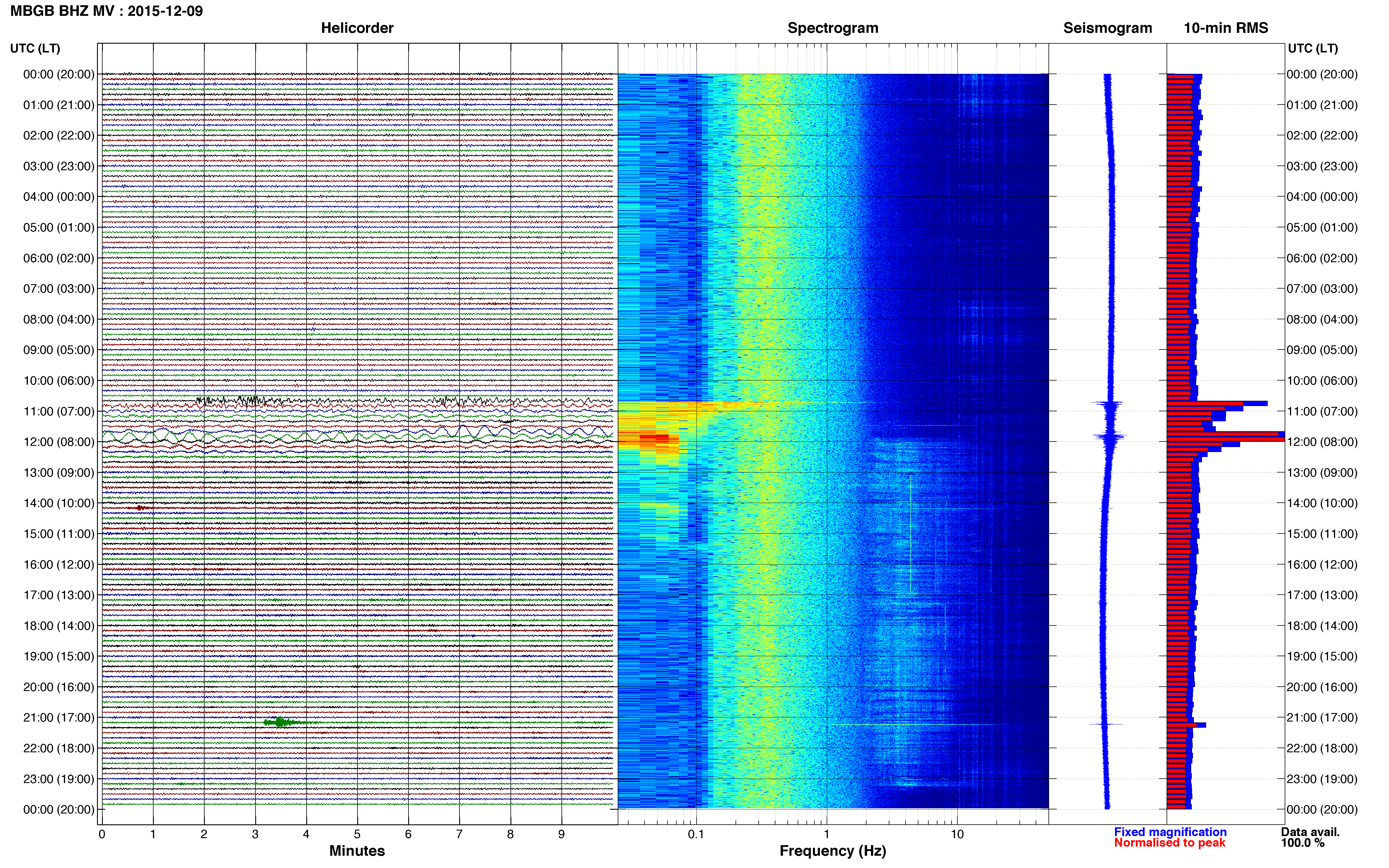Click the right 23:00 (19:00) time label
The width and height of the screenshot is (1389, 868).
click(x=1322, y=779)
